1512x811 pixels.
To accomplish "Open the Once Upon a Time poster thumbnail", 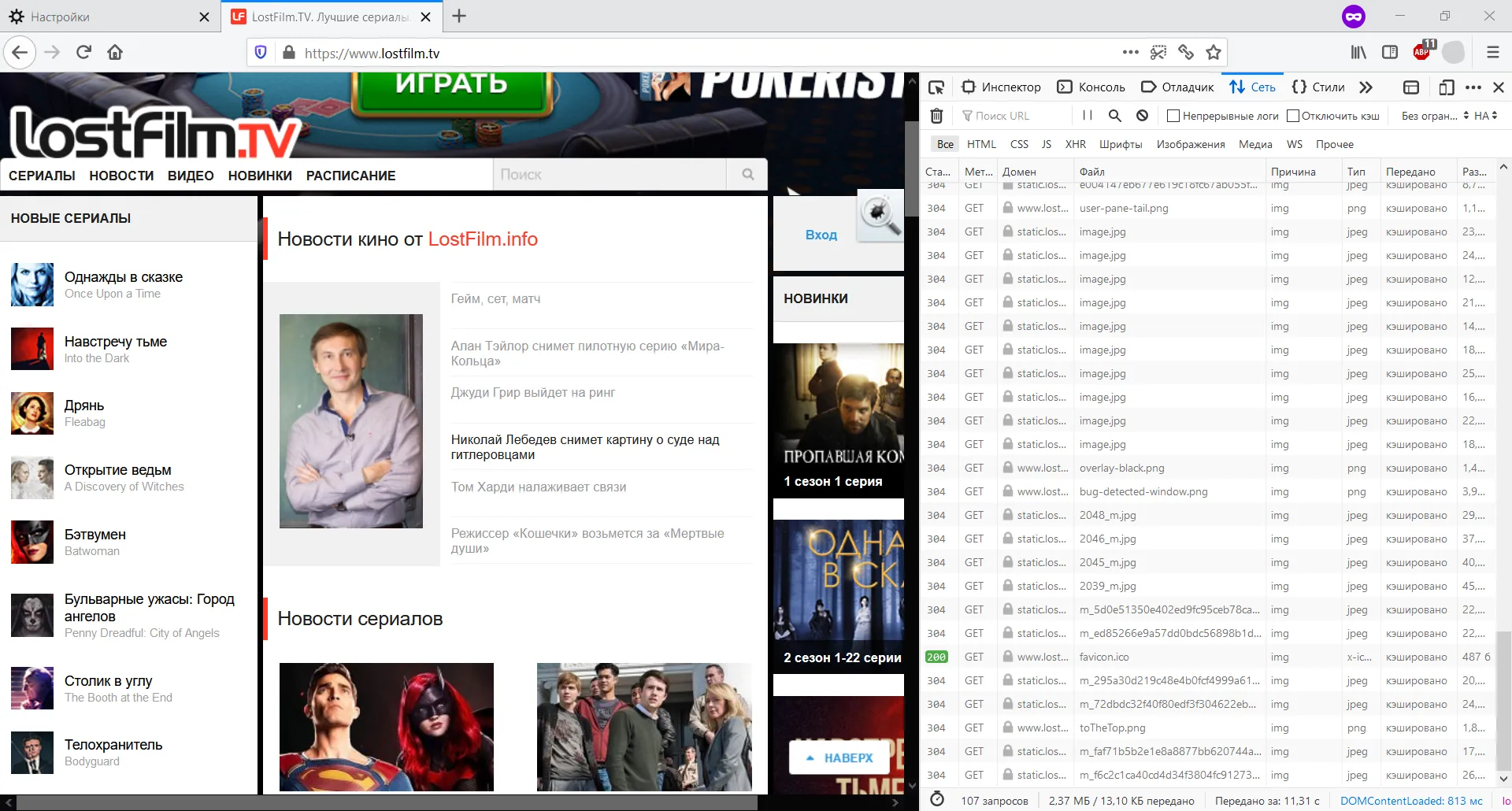I will (32, 284).
